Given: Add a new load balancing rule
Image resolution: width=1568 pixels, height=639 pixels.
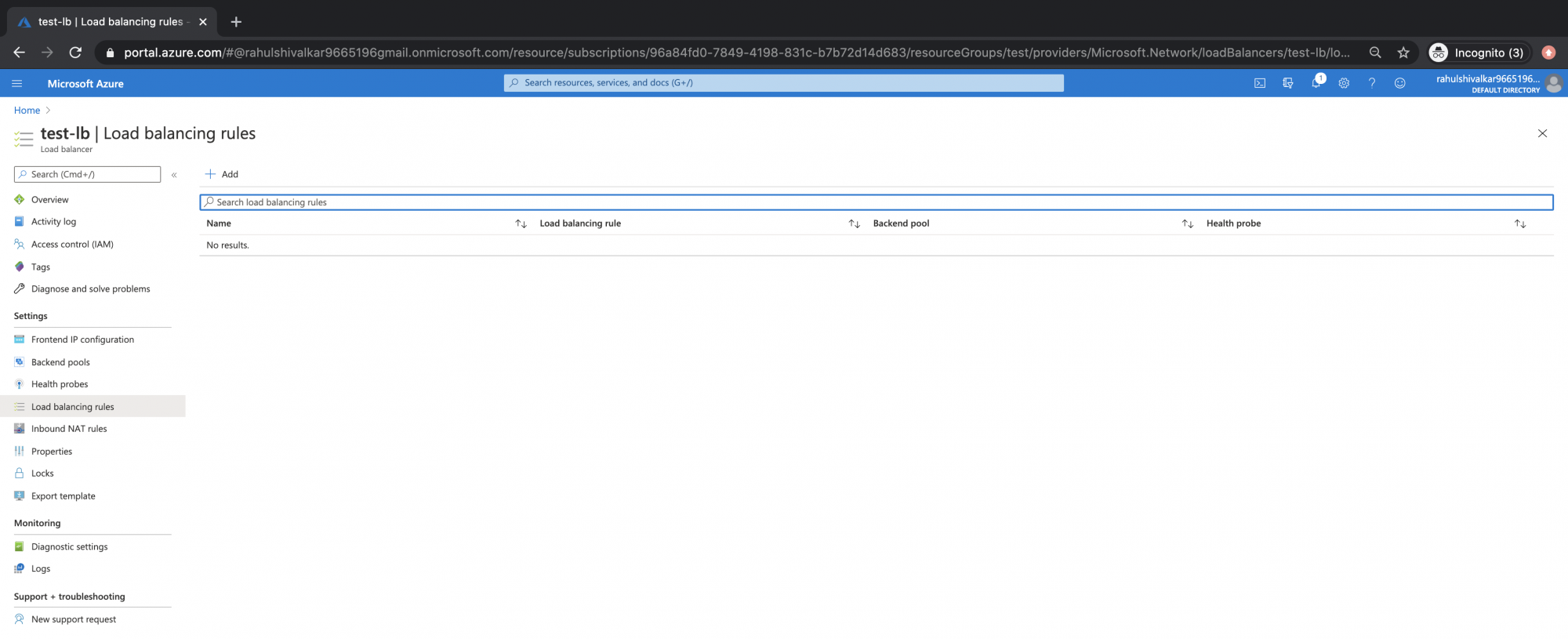Looking at the screenshot, I should [222, 174].
